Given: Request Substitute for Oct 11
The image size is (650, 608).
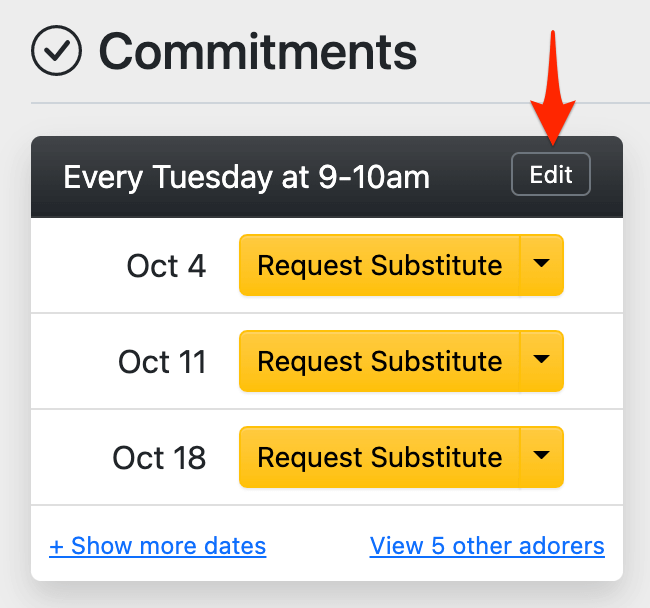Looking at the screenshot, I should (379, 361).
